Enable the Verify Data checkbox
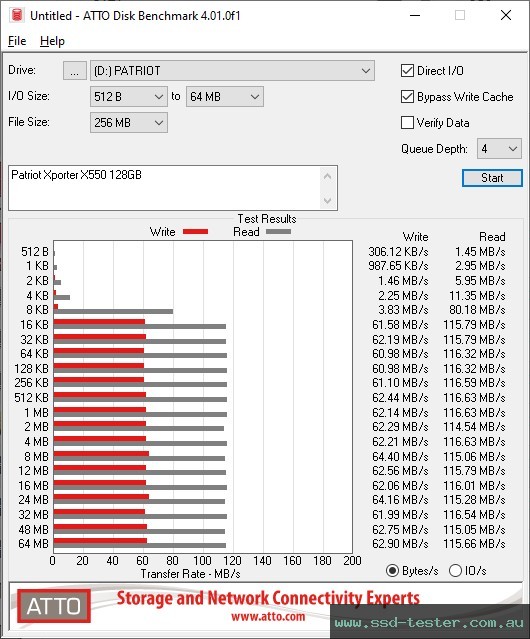The image size is (530, 639). pos(407,123)
